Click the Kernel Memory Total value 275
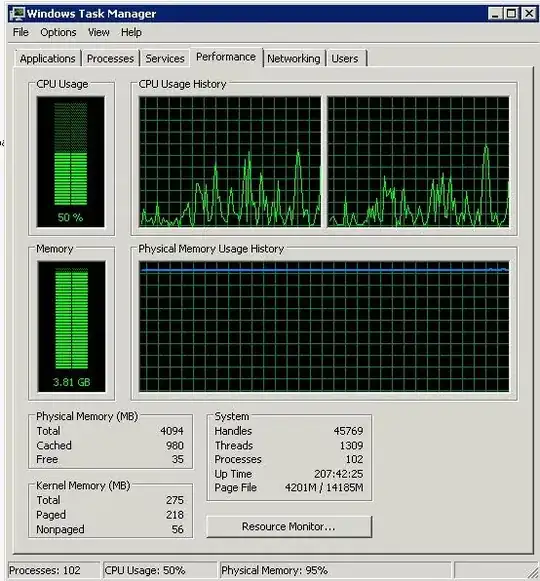Screen dimensions: 540x581 pyautogui.click(x=175, y=500)
